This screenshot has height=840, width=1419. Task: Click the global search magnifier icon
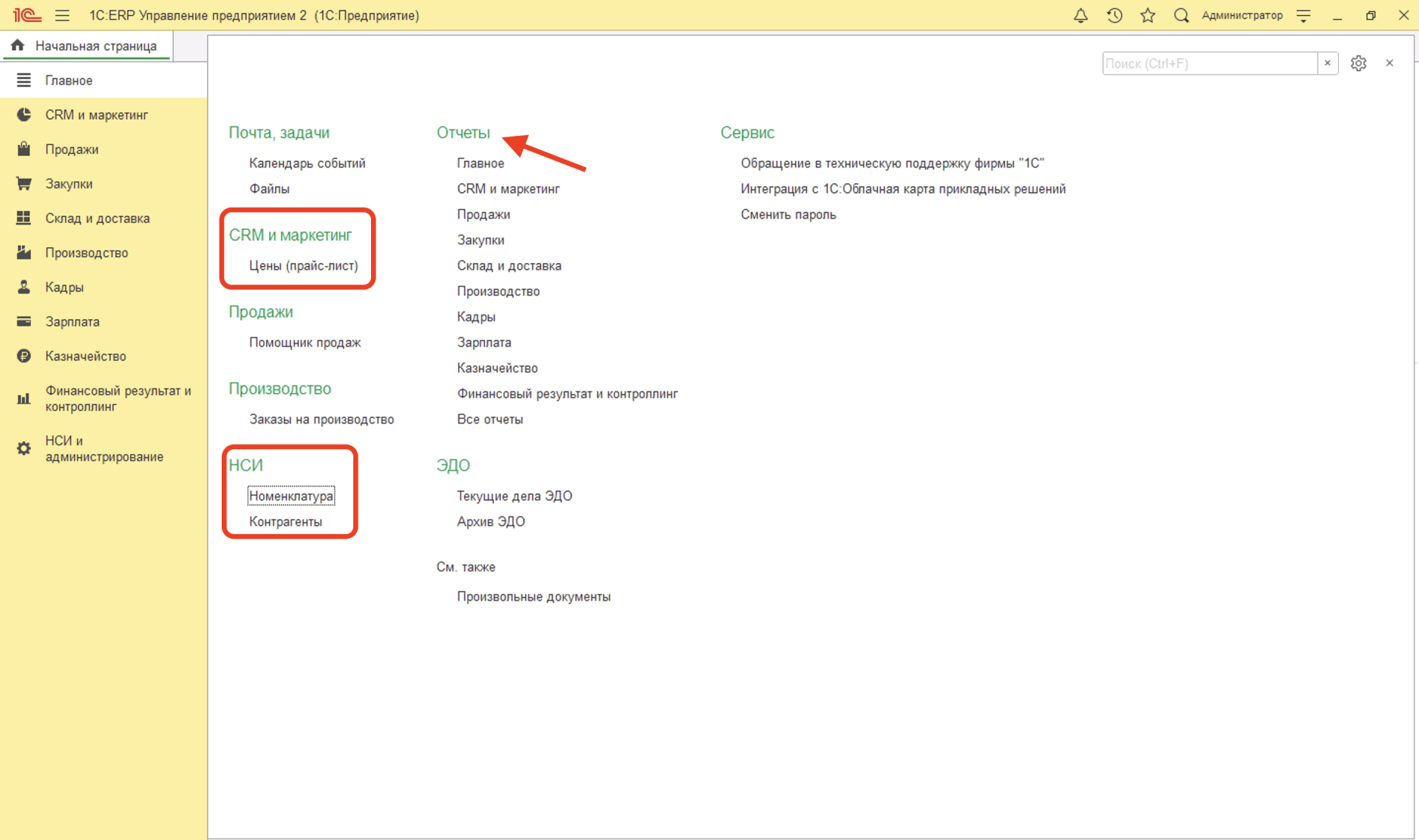tap(1181, 16)
